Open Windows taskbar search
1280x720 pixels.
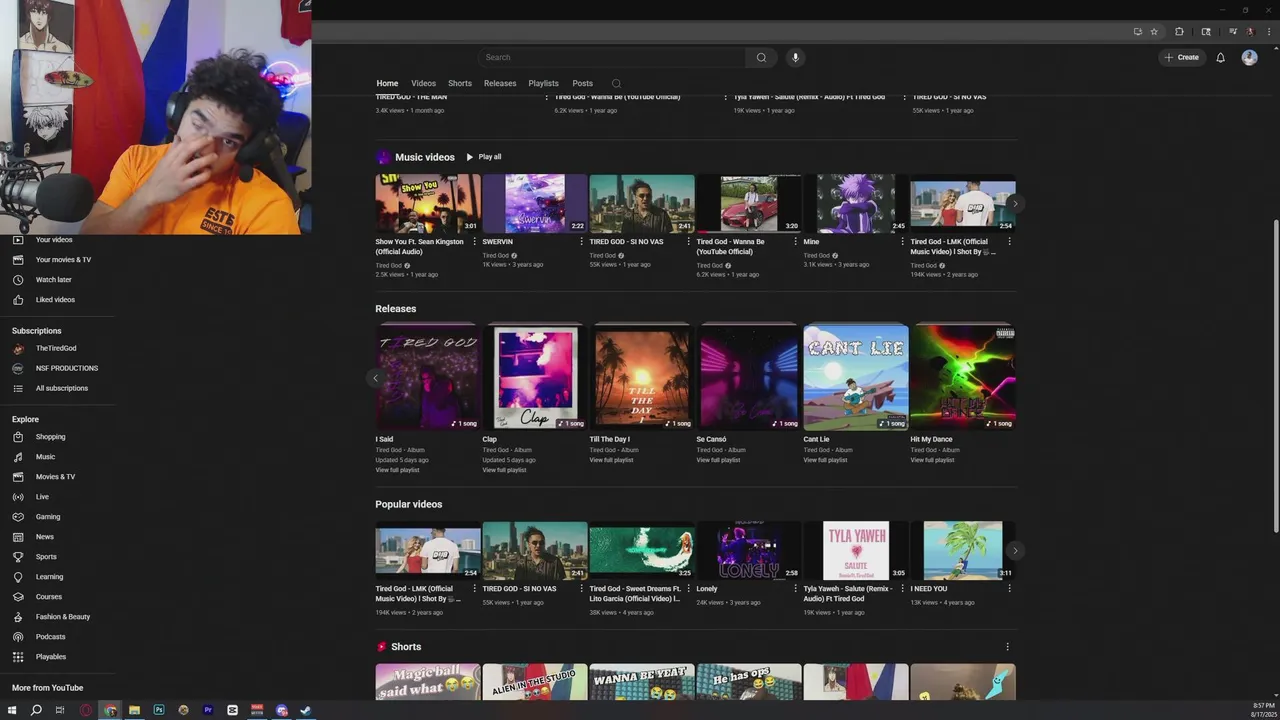pos(36,710)
